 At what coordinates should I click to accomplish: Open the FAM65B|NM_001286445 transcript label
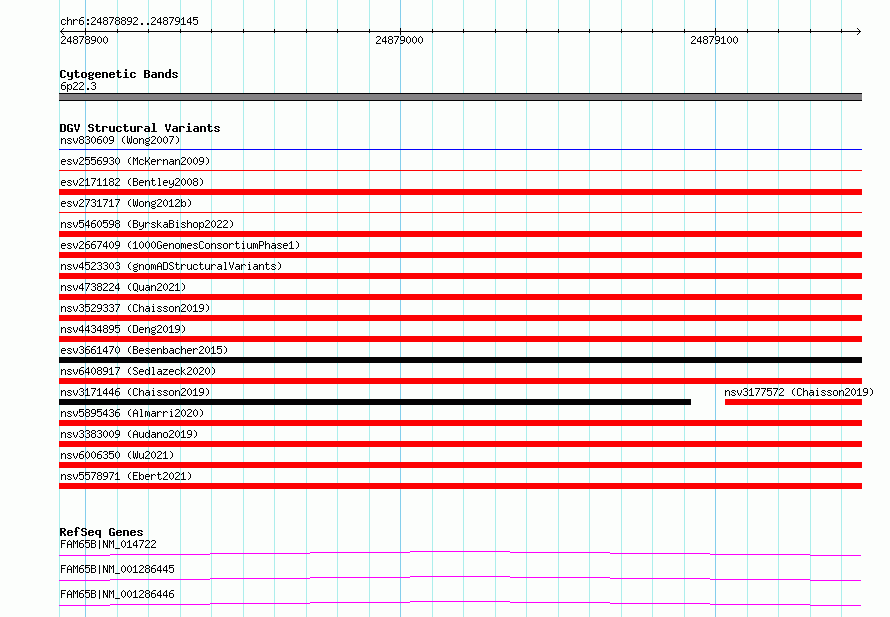(x=117, y=569)
